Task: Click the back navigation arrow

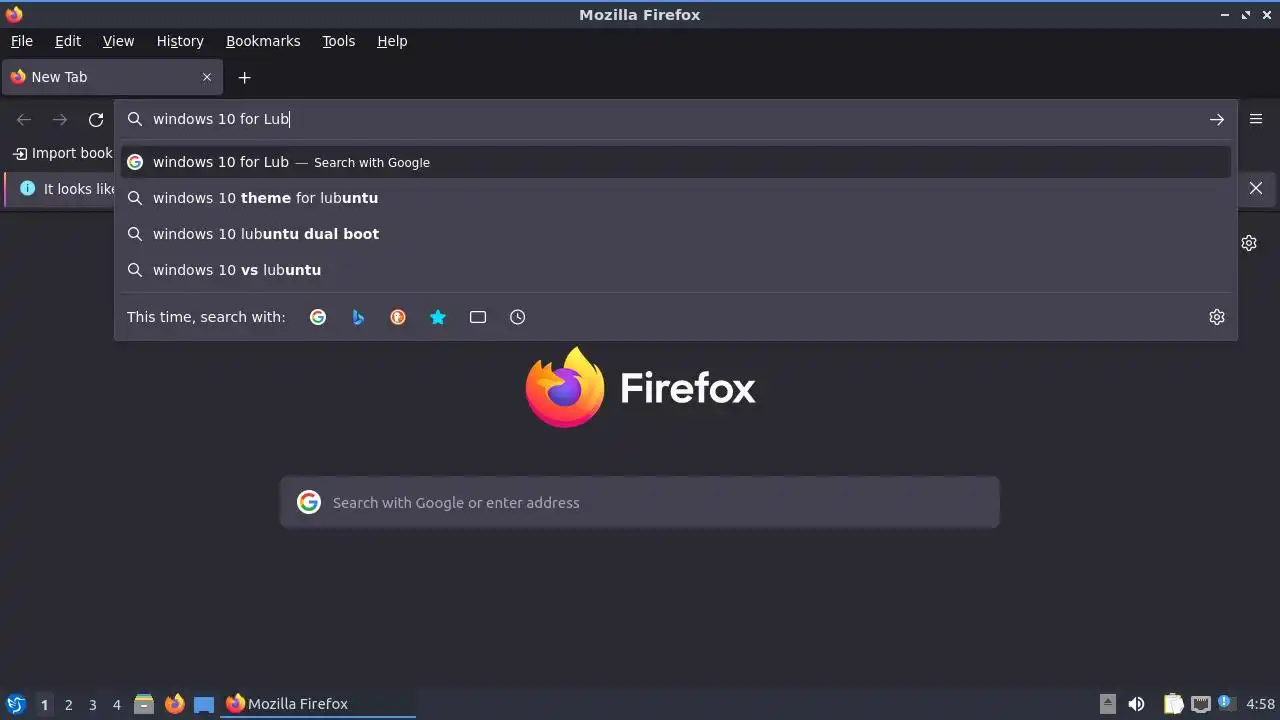Action: [24, 120]
